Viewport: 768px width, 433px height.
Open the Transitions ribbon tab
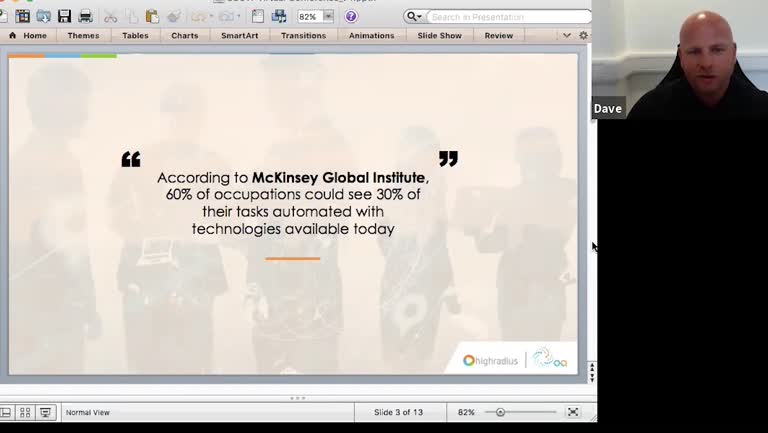pyautogui.click(x=303, y=35)
